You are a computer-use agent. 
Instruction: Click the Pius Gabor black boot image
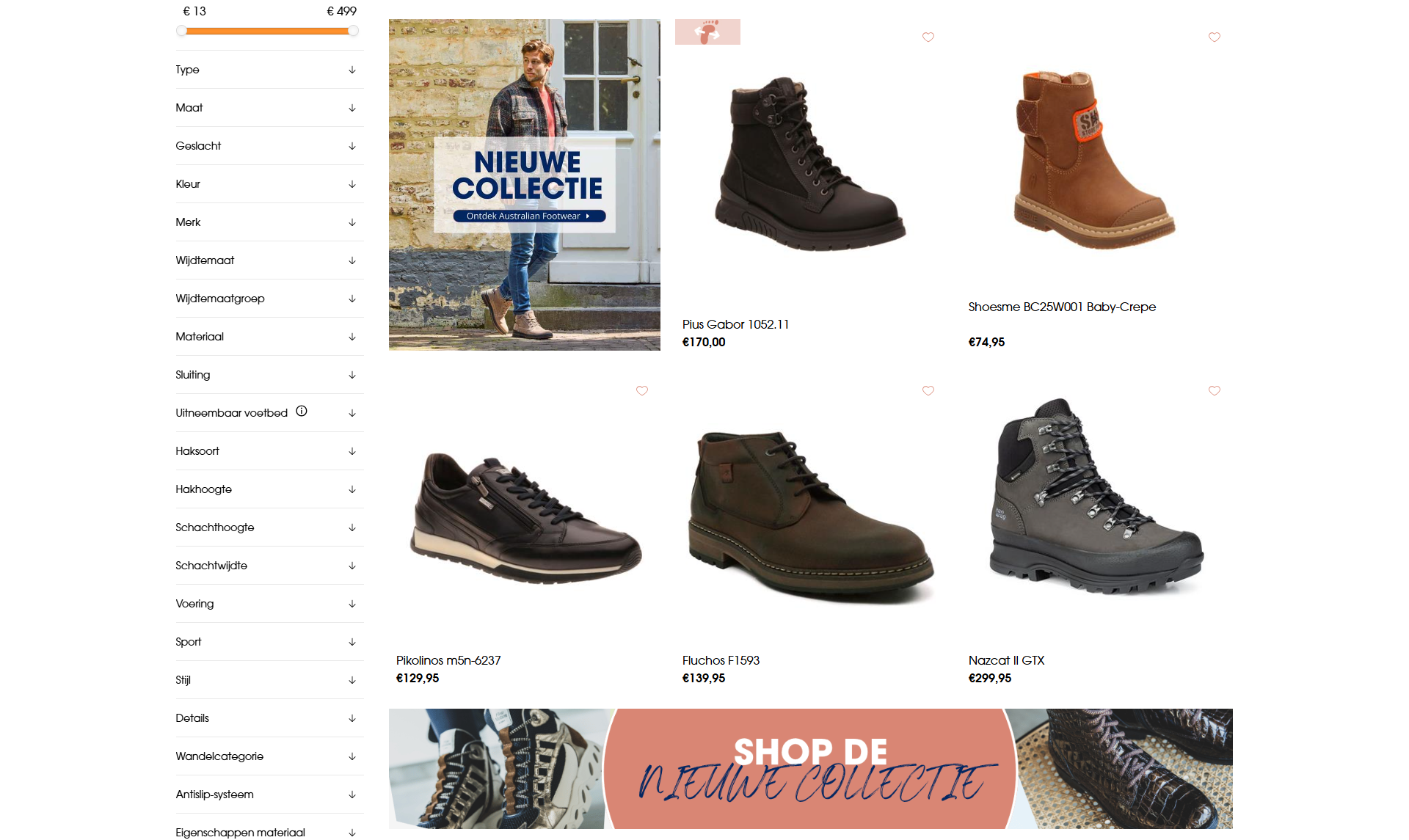810,163
